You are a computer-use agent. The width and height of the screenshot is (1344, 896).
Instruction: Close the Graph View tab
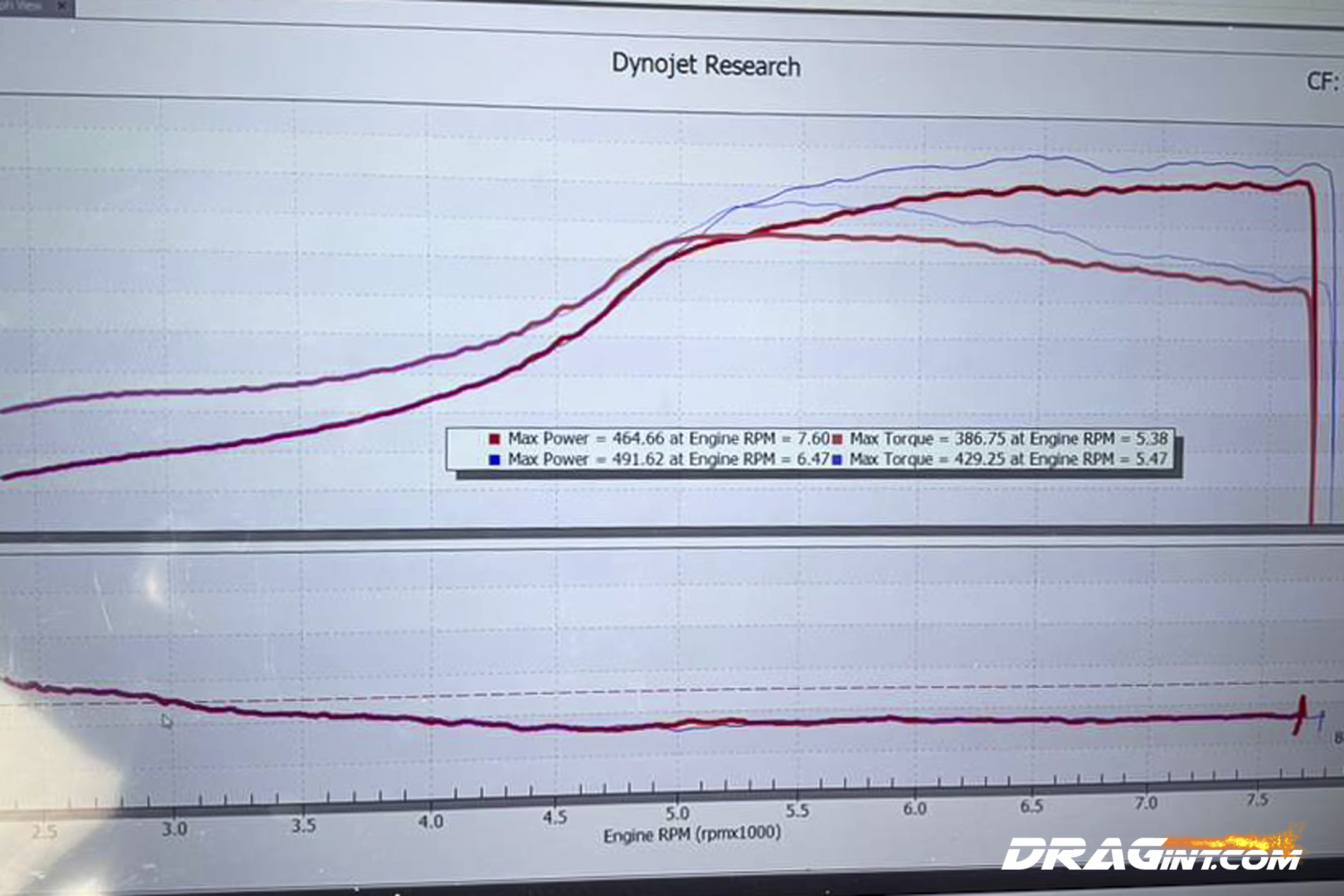pos(62,6)
